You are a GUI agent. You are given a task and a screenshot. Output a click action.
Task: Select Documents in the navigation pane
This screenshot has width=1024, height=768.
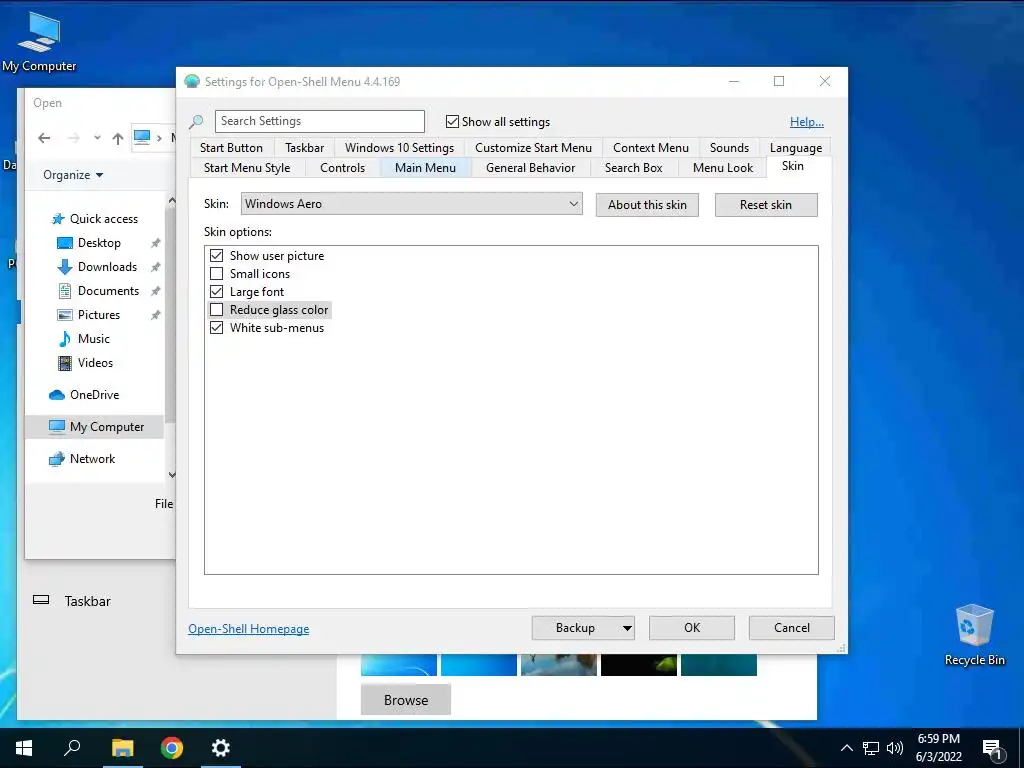point(98,291)
